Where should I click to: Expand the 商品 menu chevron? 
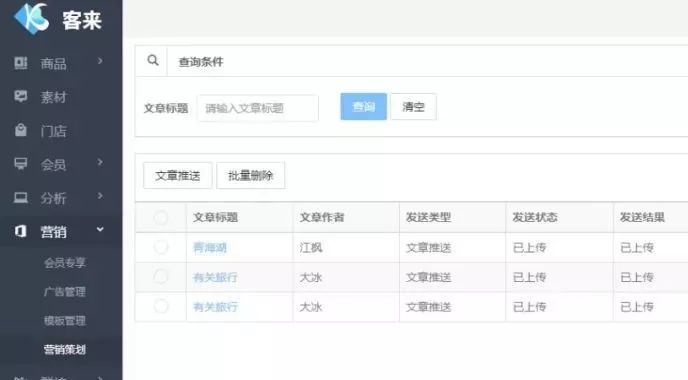[100, 61]
